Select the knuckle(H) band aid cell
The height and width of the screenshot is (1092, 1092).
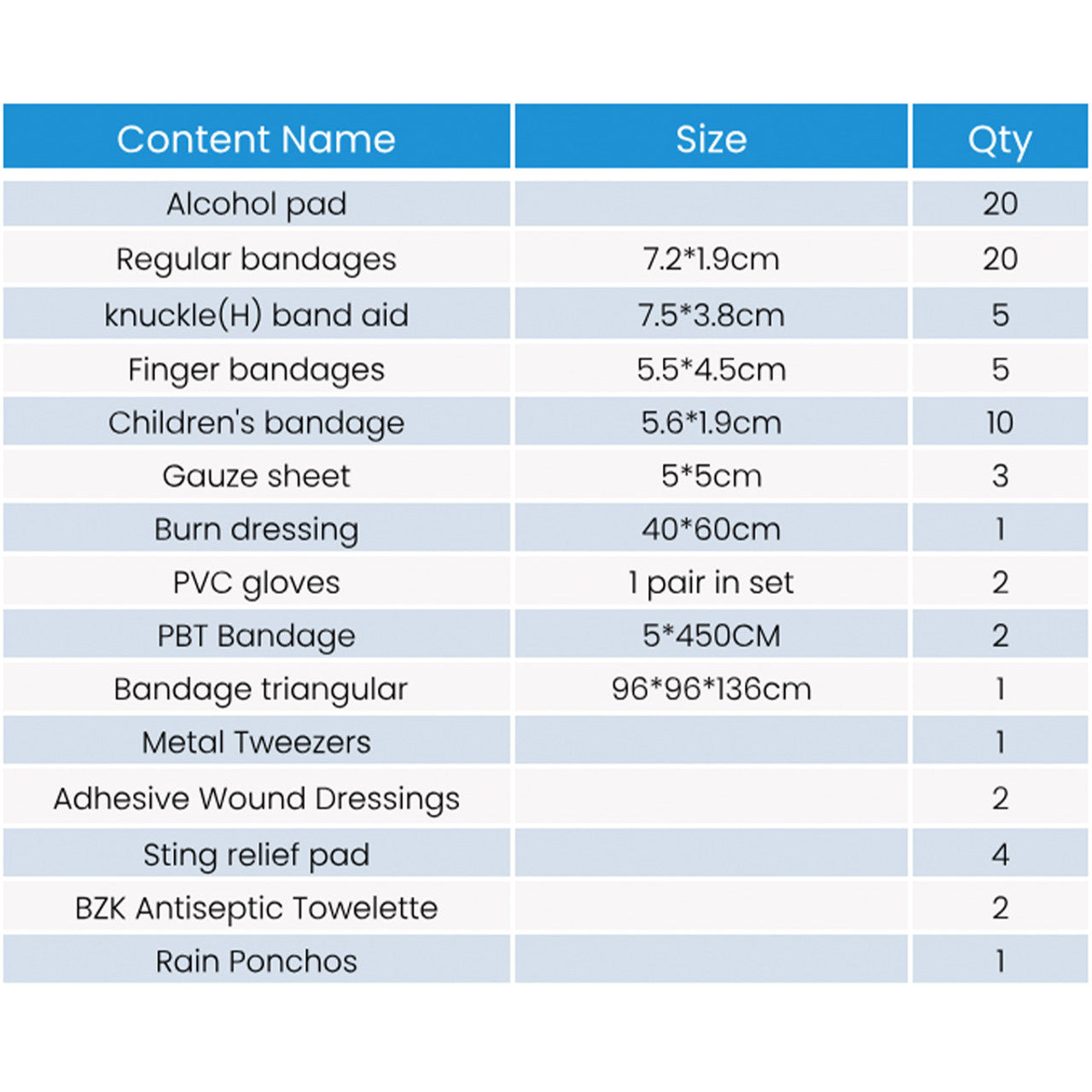pyautogui.click(x=257, y=315)
